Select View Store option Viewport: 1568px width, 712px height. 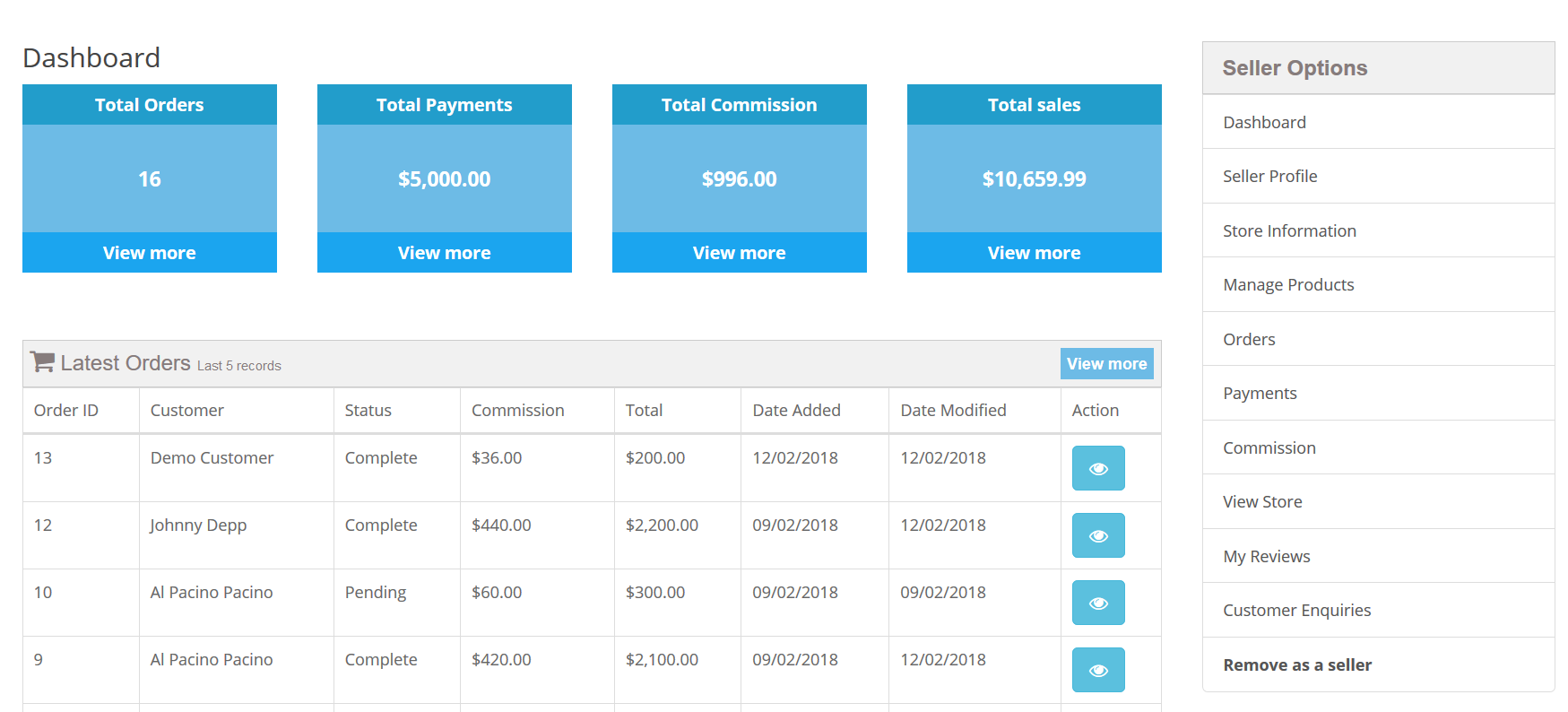(x=1379, y=502)
